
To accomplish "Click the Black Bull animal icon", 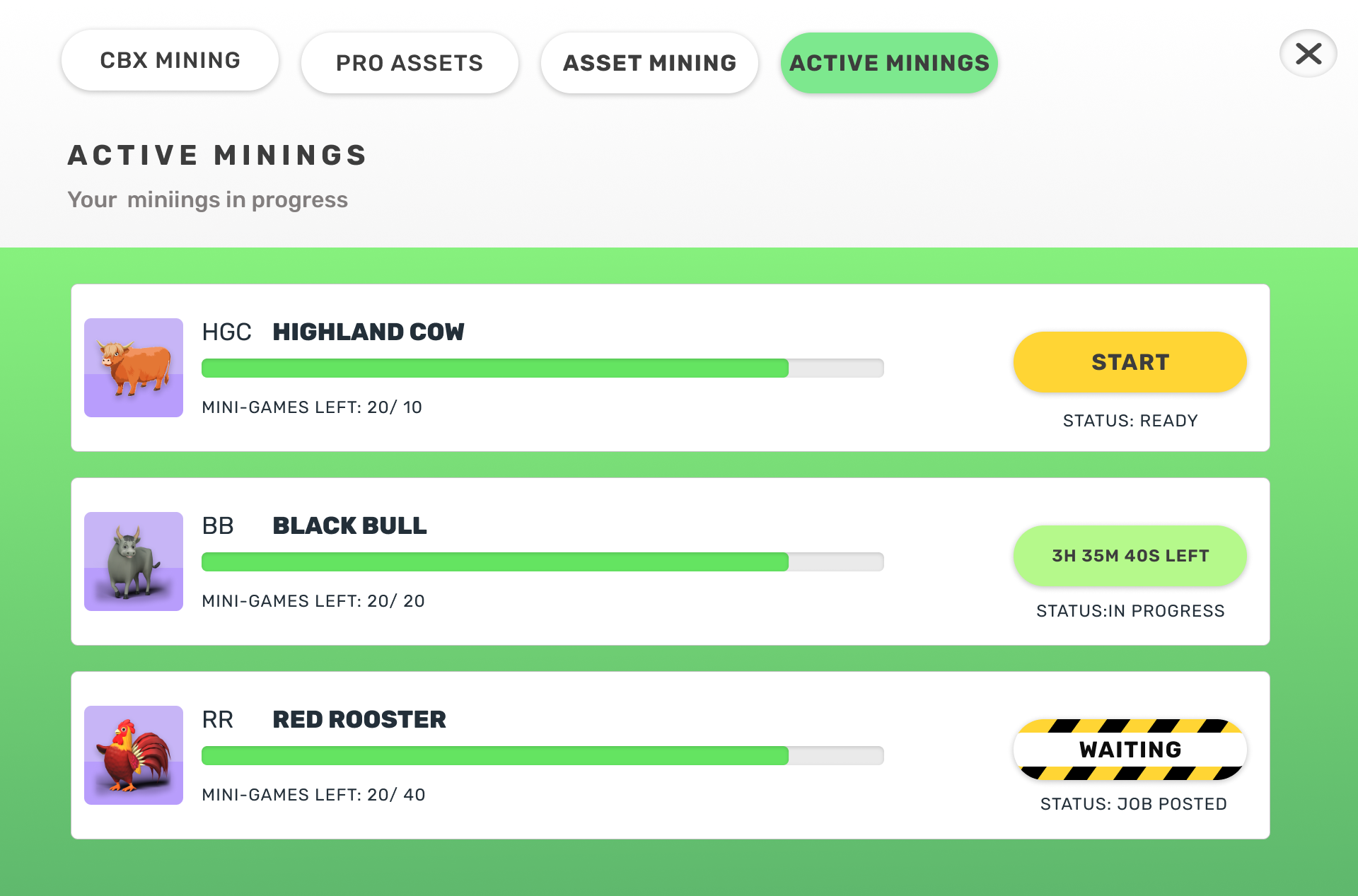I will tap(134, 562).
